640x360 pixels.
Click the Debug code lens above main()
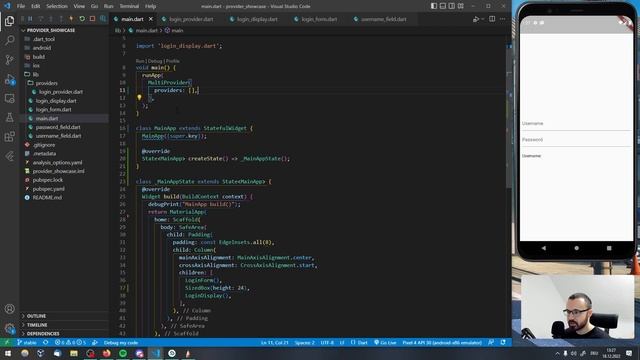coord(155,61)
